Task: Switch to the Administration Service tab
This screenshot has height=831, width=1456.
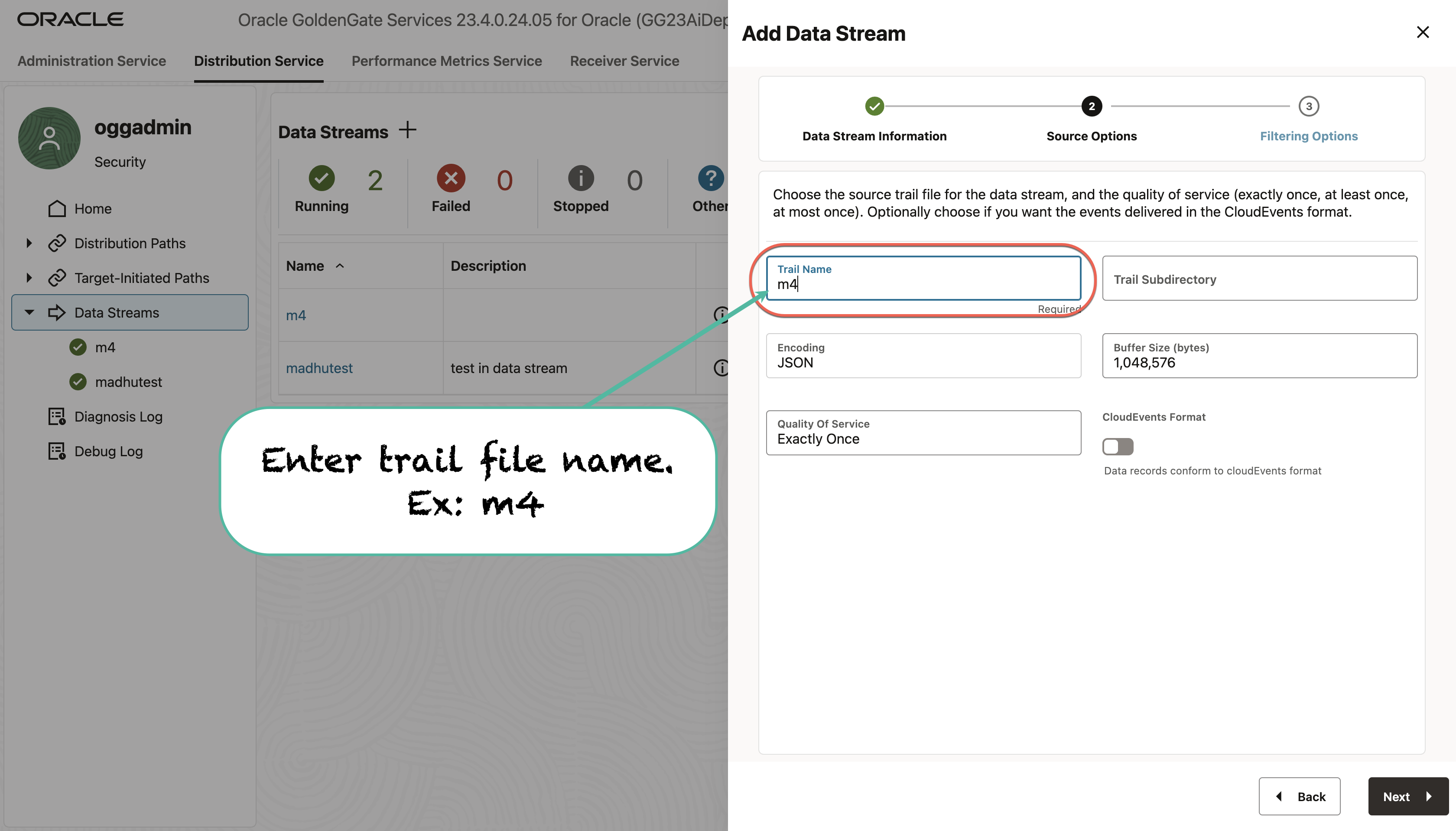Action: [x=91, y=61]
